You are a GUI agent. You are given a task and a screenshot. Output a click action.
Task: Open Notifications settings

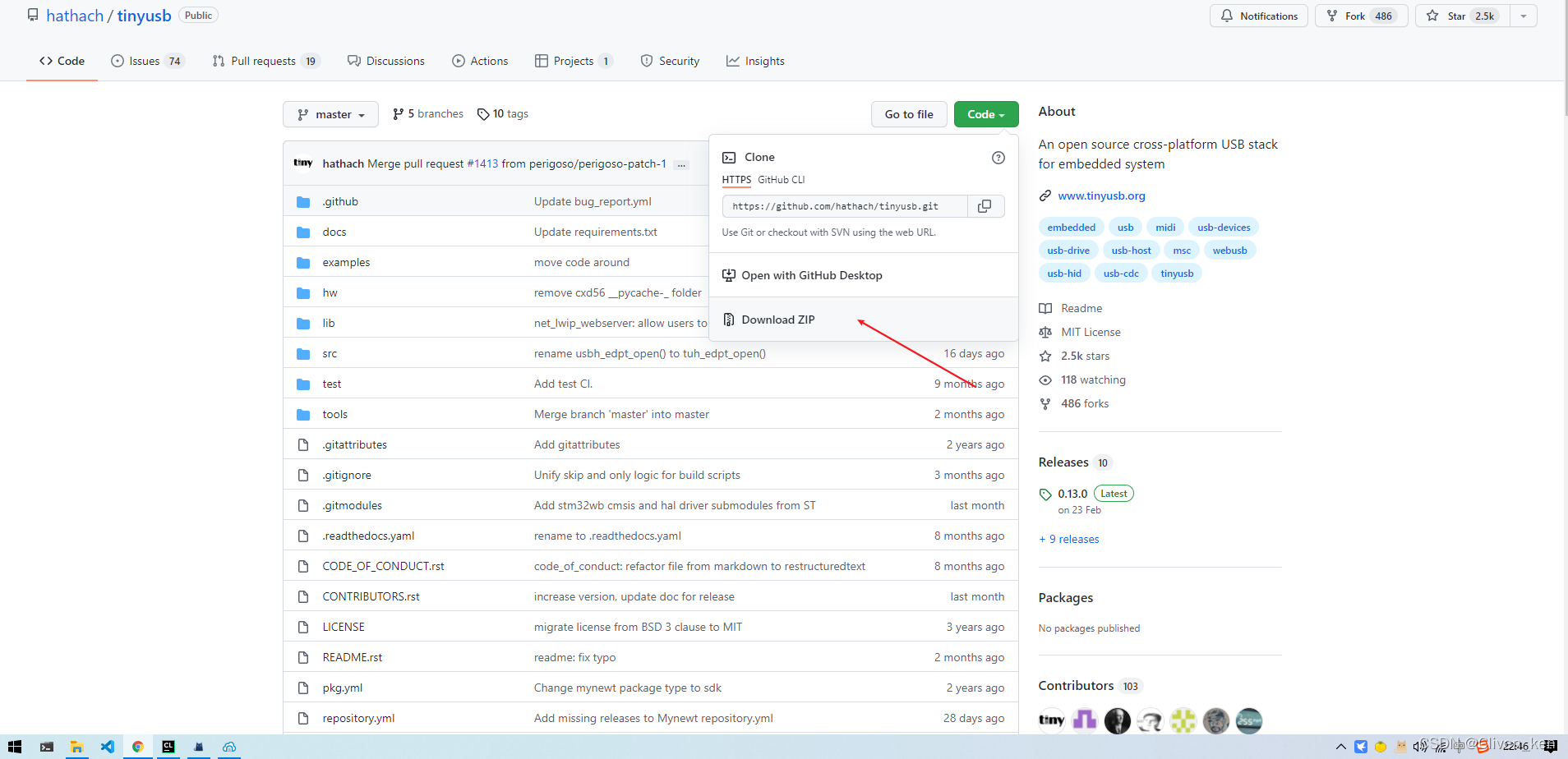coord(1258,16)
